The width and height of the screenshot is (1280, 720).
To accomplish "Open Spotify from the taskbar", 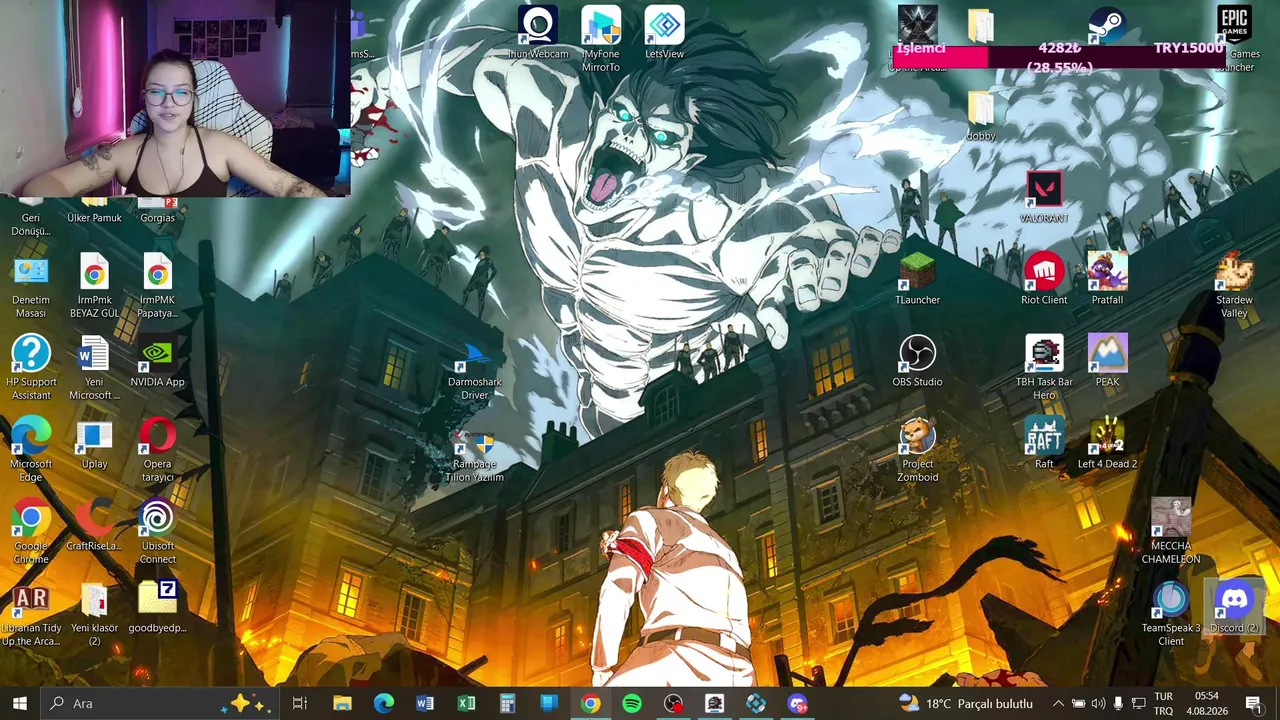I will click(632, 703).
